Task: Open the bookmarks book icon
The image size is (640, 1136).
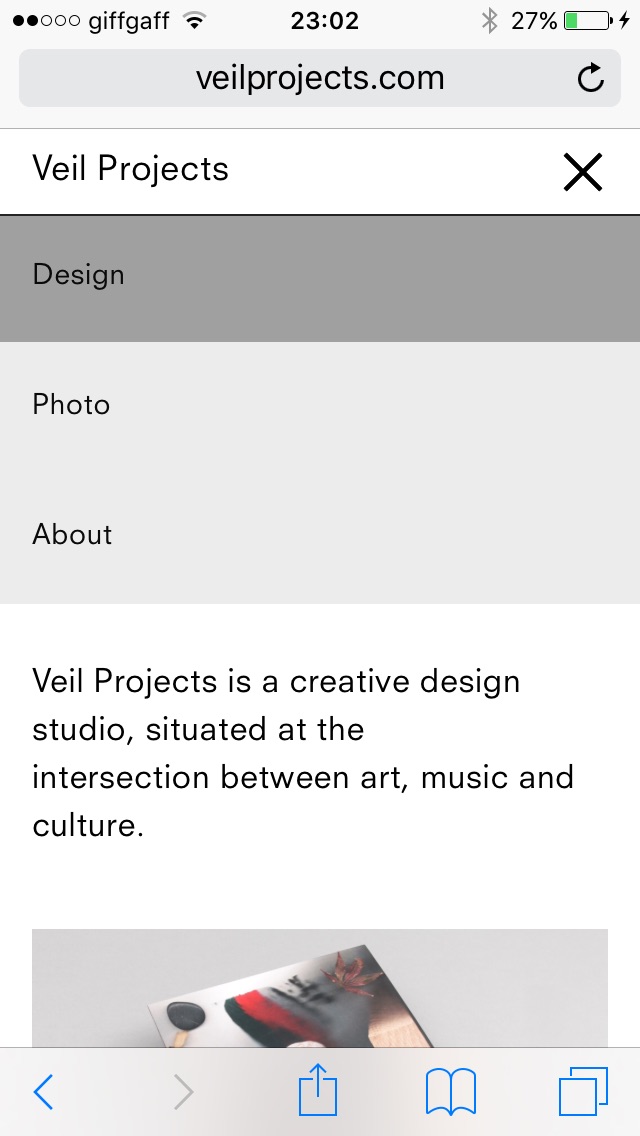Action: pos(451,1091)
